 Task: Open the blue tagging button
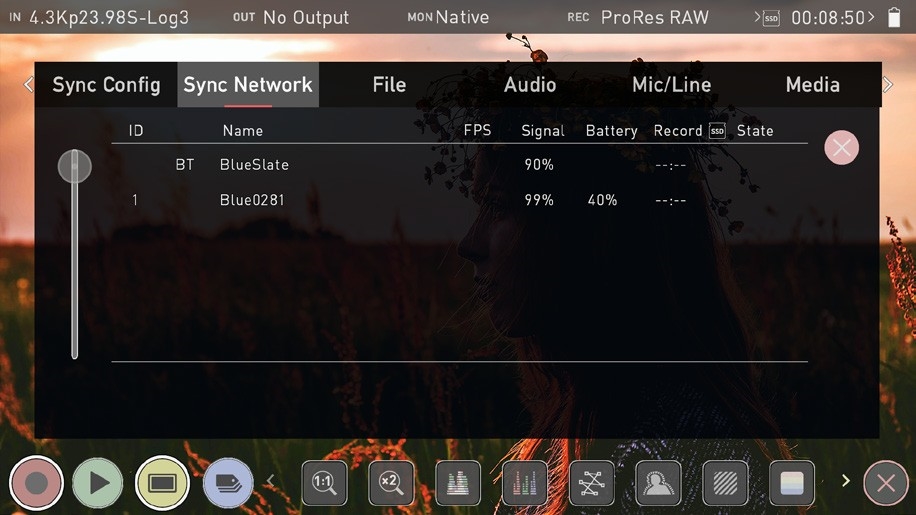pyautogui.click(x=228, y=483)
